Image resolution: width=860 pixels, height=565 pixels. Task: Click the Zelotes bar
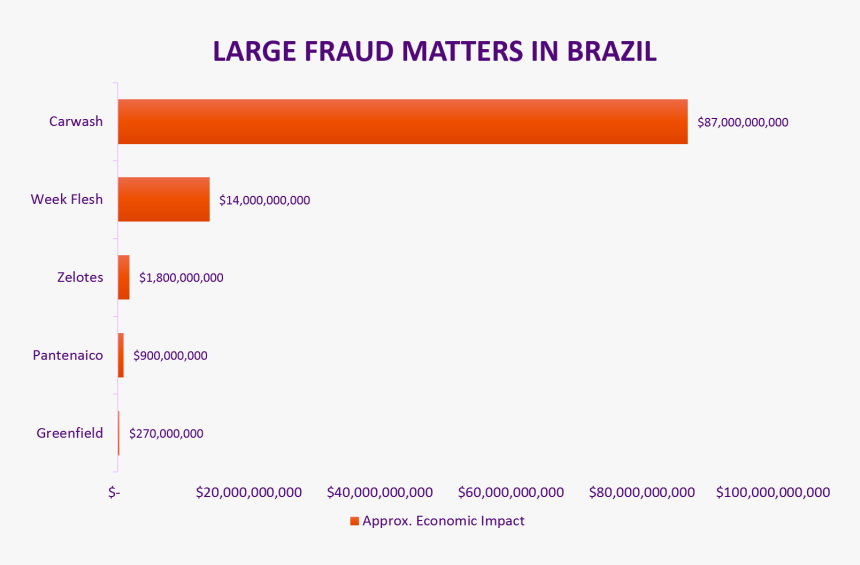point(124,277)
